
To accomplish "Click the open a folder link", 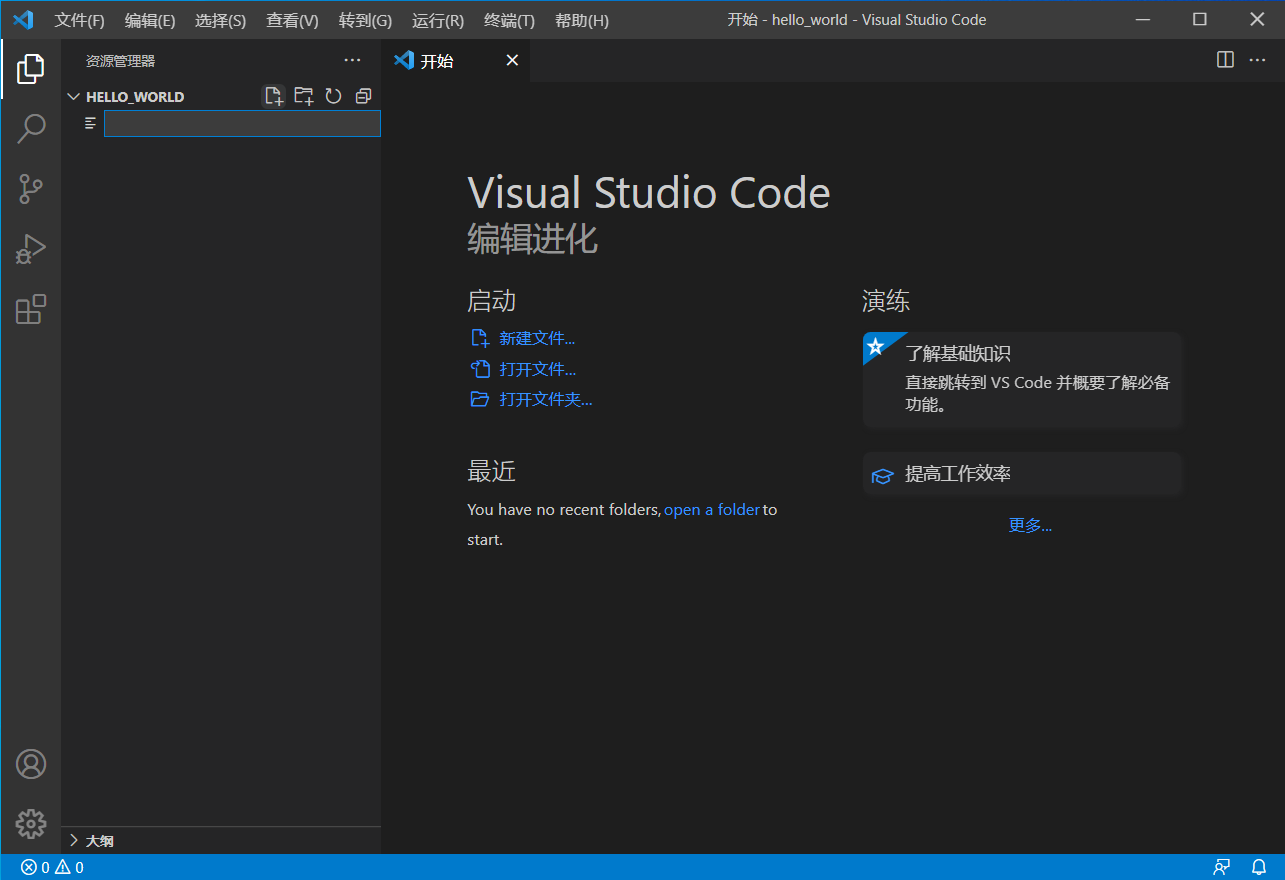I will click(712, 509).
